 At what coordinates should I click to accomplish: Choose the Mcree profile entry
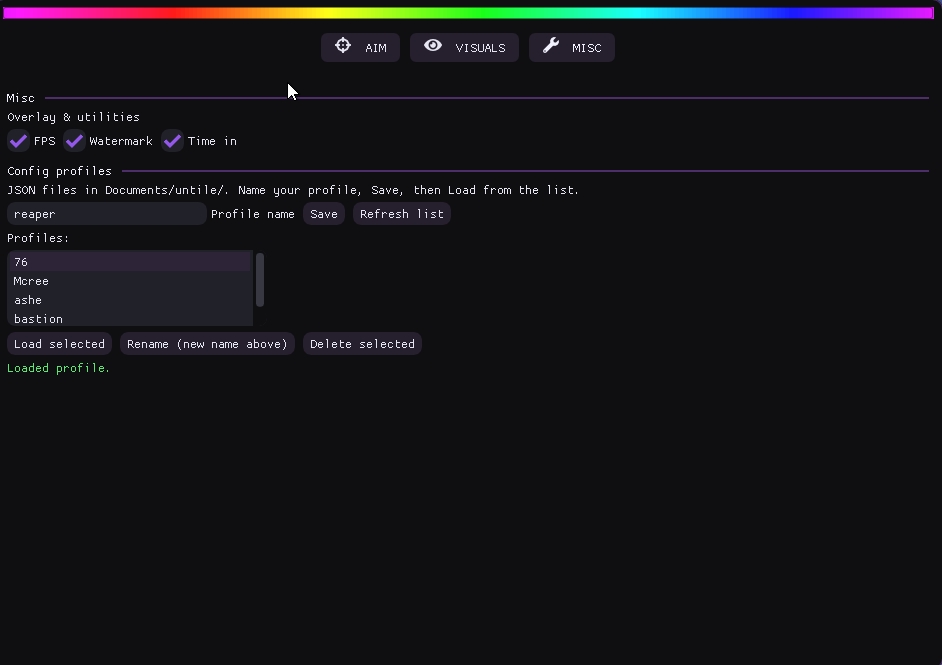tap(130, 281)
